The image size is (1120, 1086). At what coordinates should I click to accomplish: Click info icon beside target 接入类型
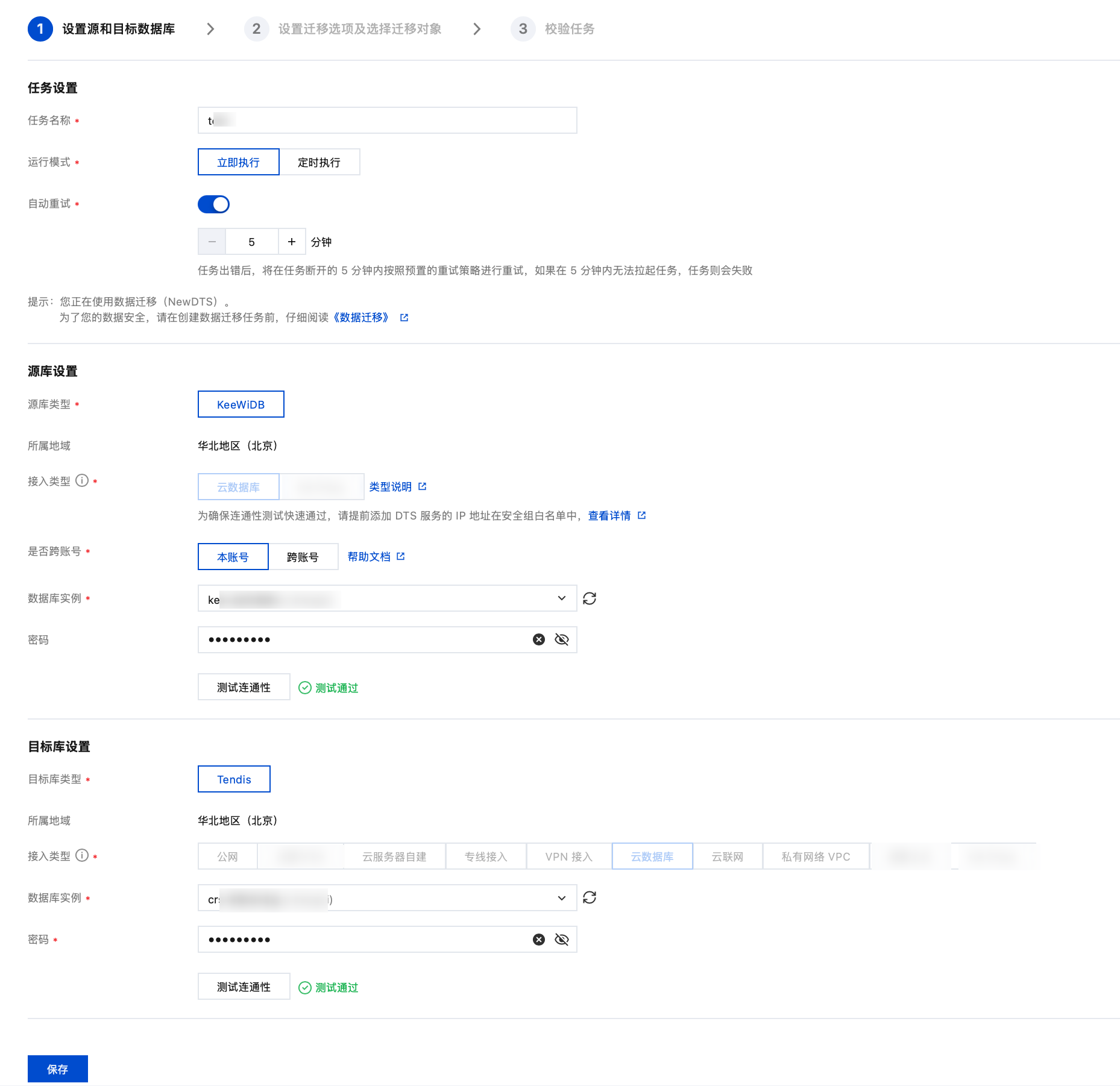[82, 856]
